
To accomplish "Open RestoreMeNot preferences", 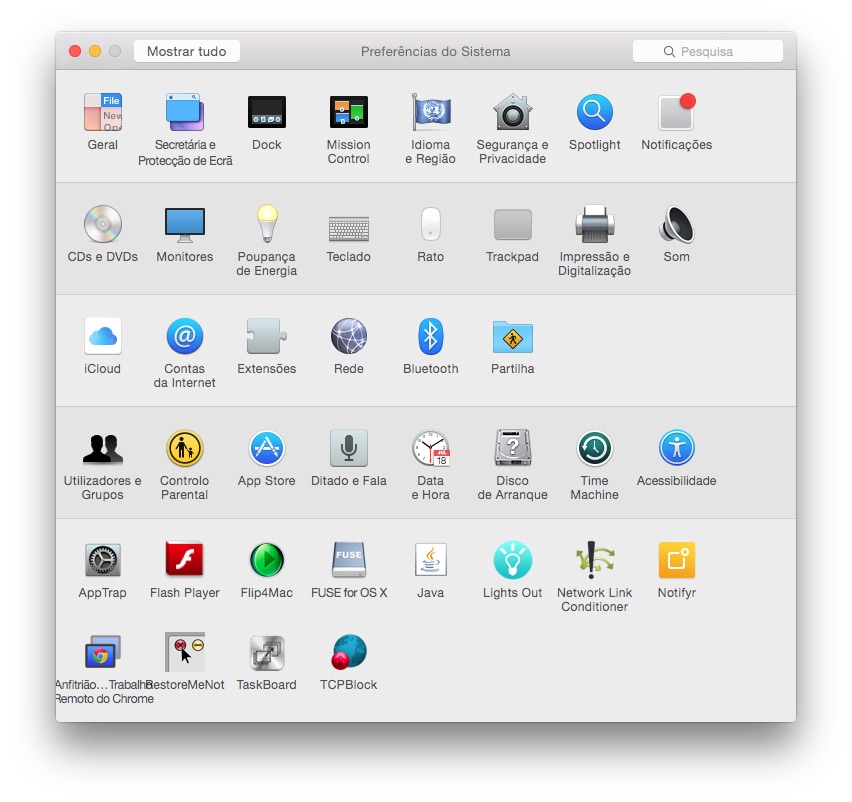I will coord(185,652).
